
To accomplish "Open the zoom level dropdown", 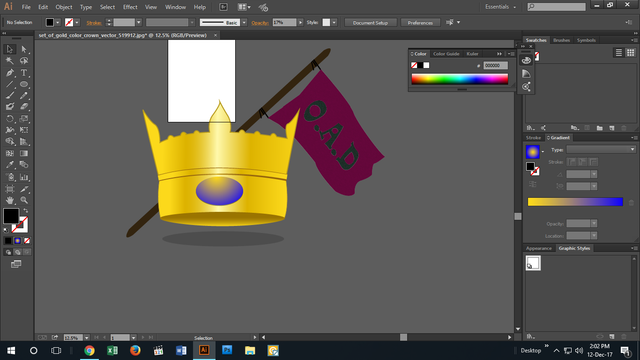I will point(87,338).
